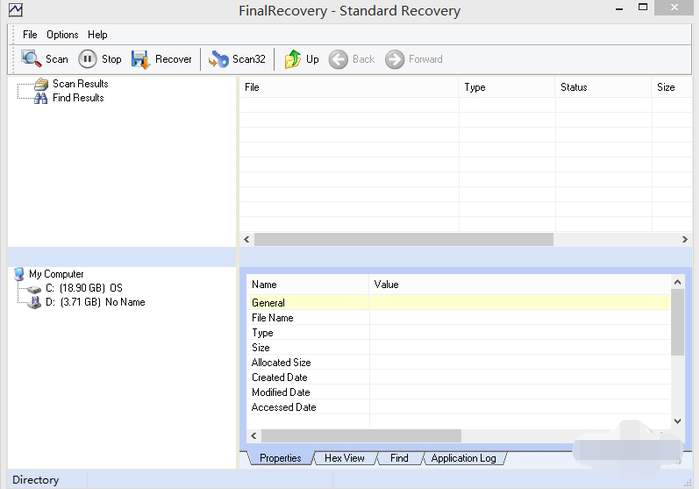Screen dimensions: 699x489
Task: Switch to the Find tab
Action: pos(399,458)
